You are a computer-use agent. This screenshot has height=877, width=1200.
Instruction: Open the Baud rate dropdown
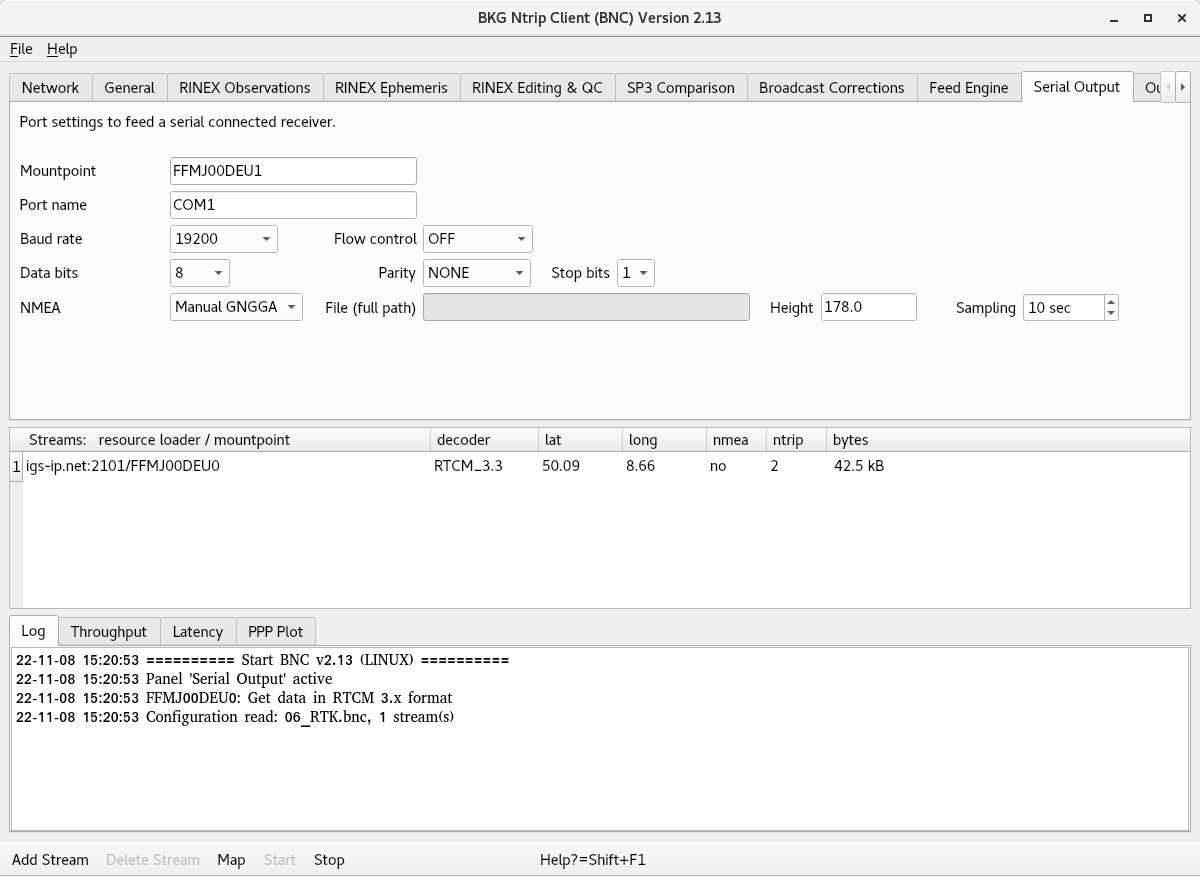(x=224, y=239)
